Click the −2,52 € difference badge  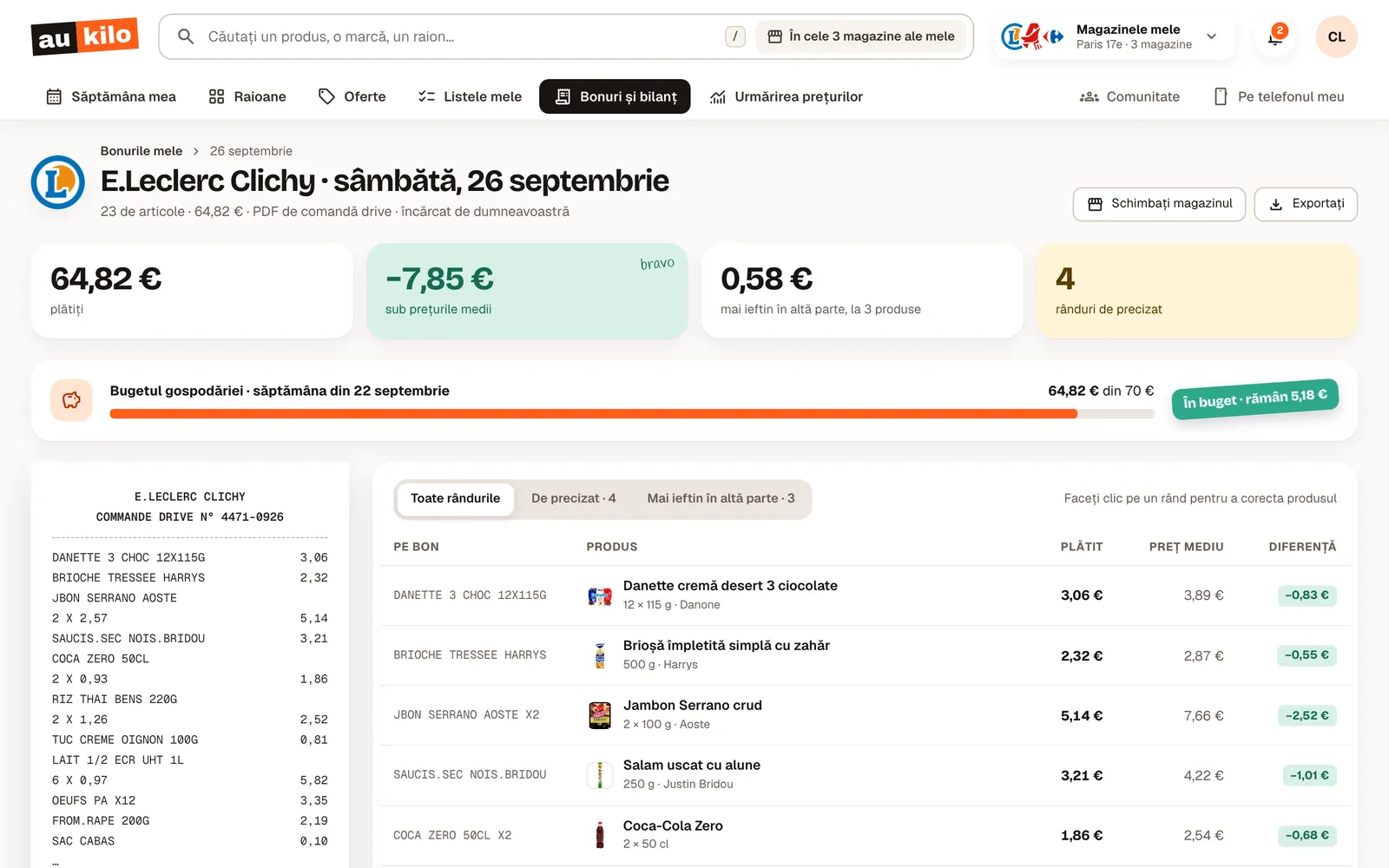click(1307, 715)
